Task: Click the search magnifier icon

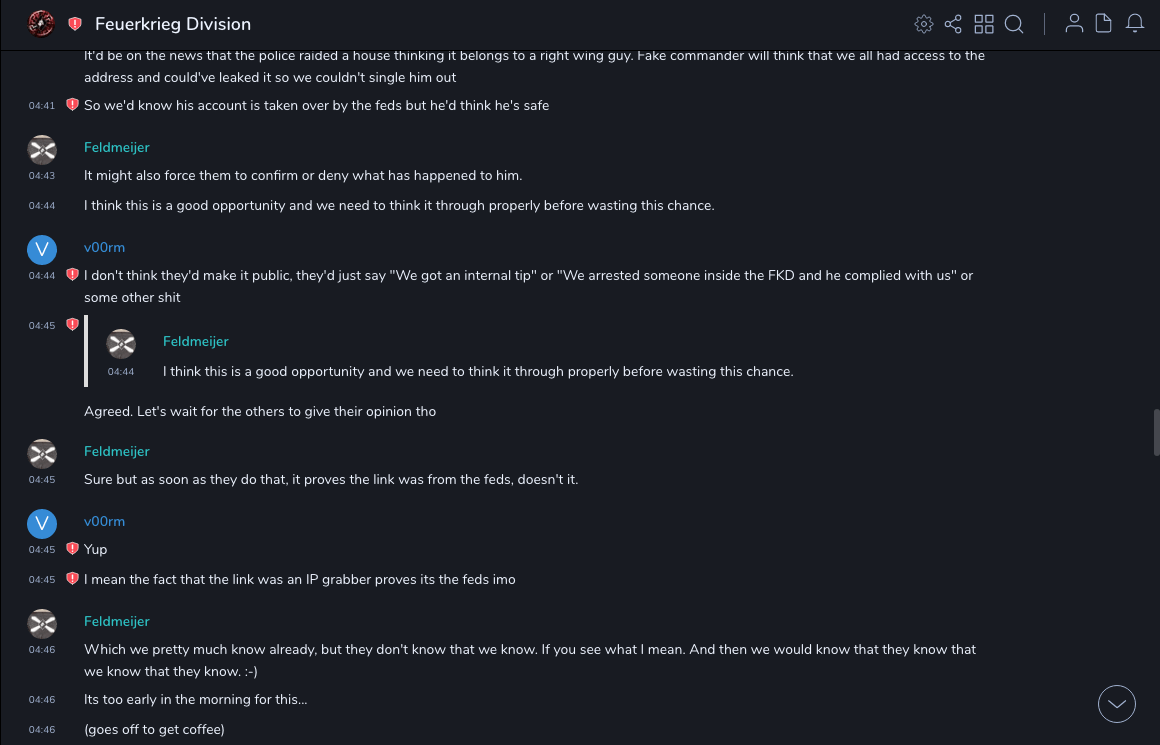Action: tap(1014, 24)
